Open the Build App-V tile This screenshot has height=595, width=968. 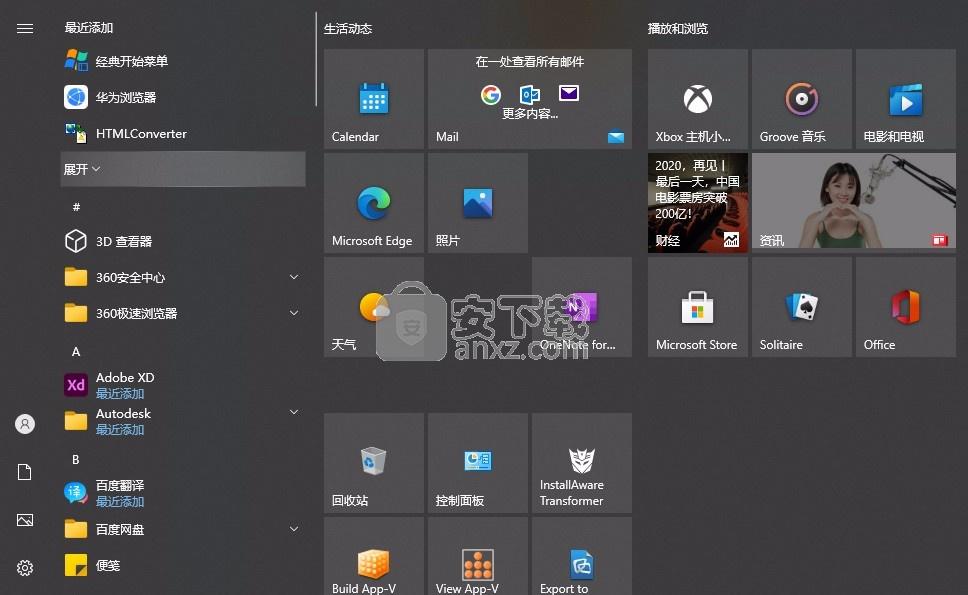(x=374, y=556)
